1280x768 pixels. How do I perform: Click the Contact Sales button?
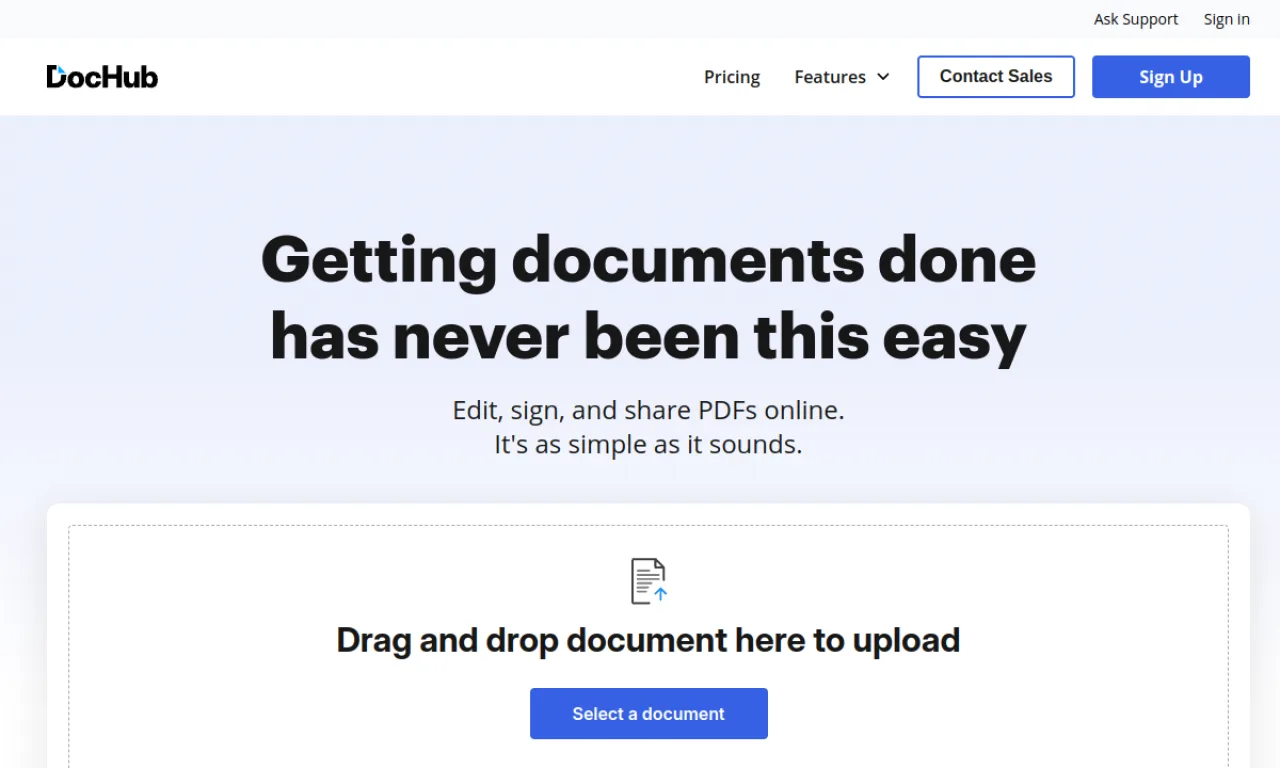[996, 77]
